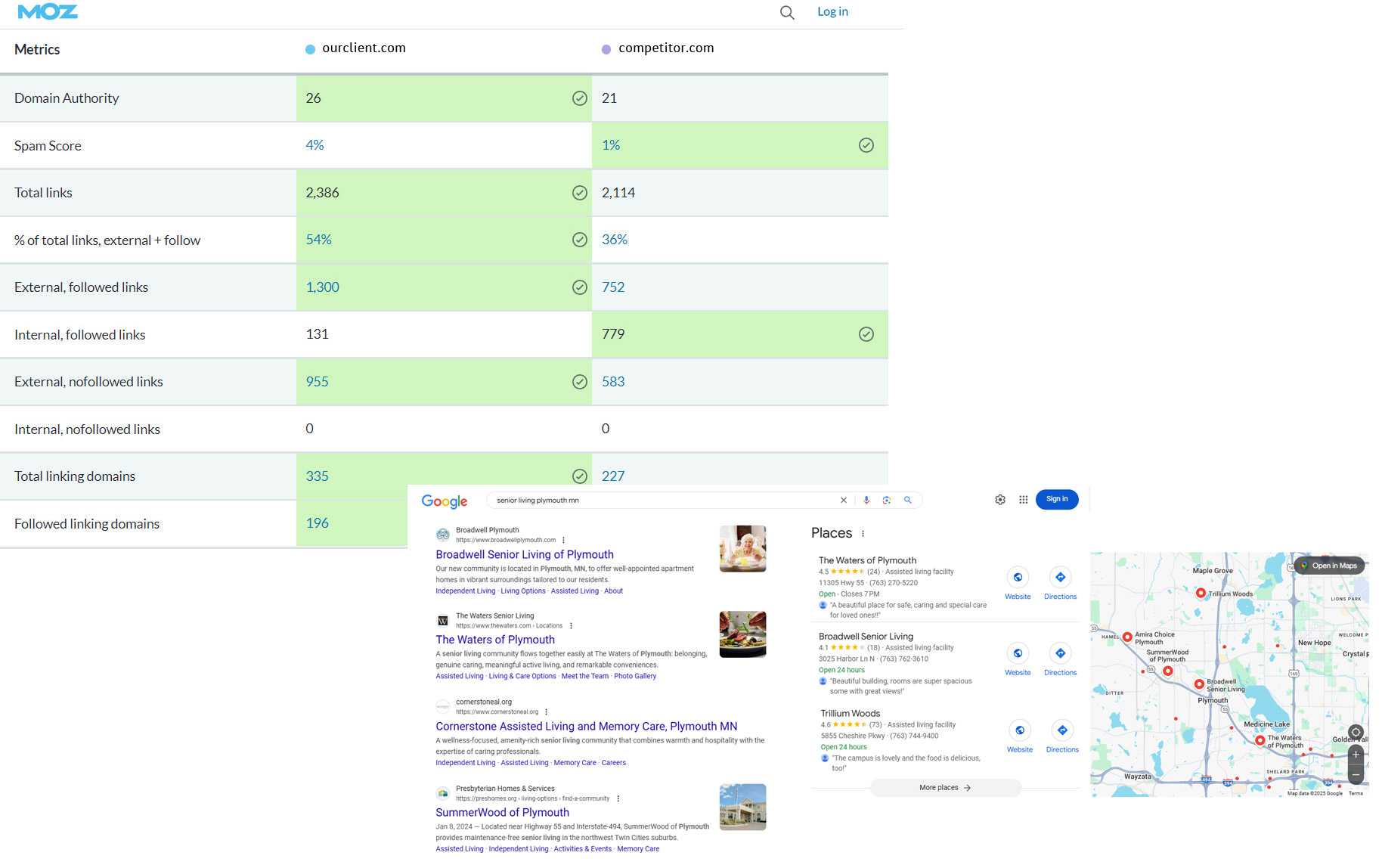Zoom out the map with minus button
The height and width of the screenshot is (868, 1382).
[1356, 775]
